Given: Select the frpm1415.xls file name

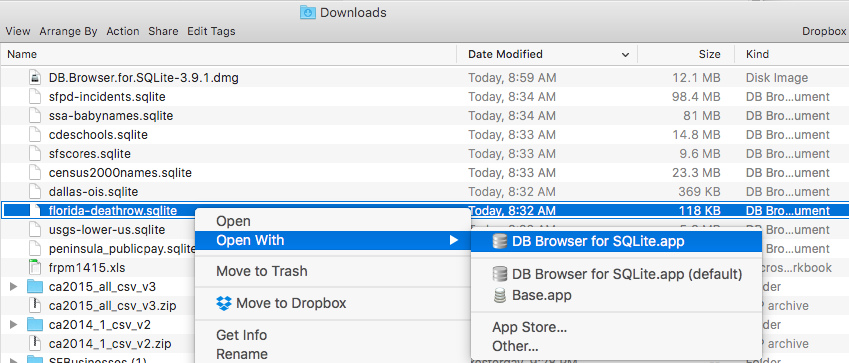Looking at the screenshot, I should 87,268.
